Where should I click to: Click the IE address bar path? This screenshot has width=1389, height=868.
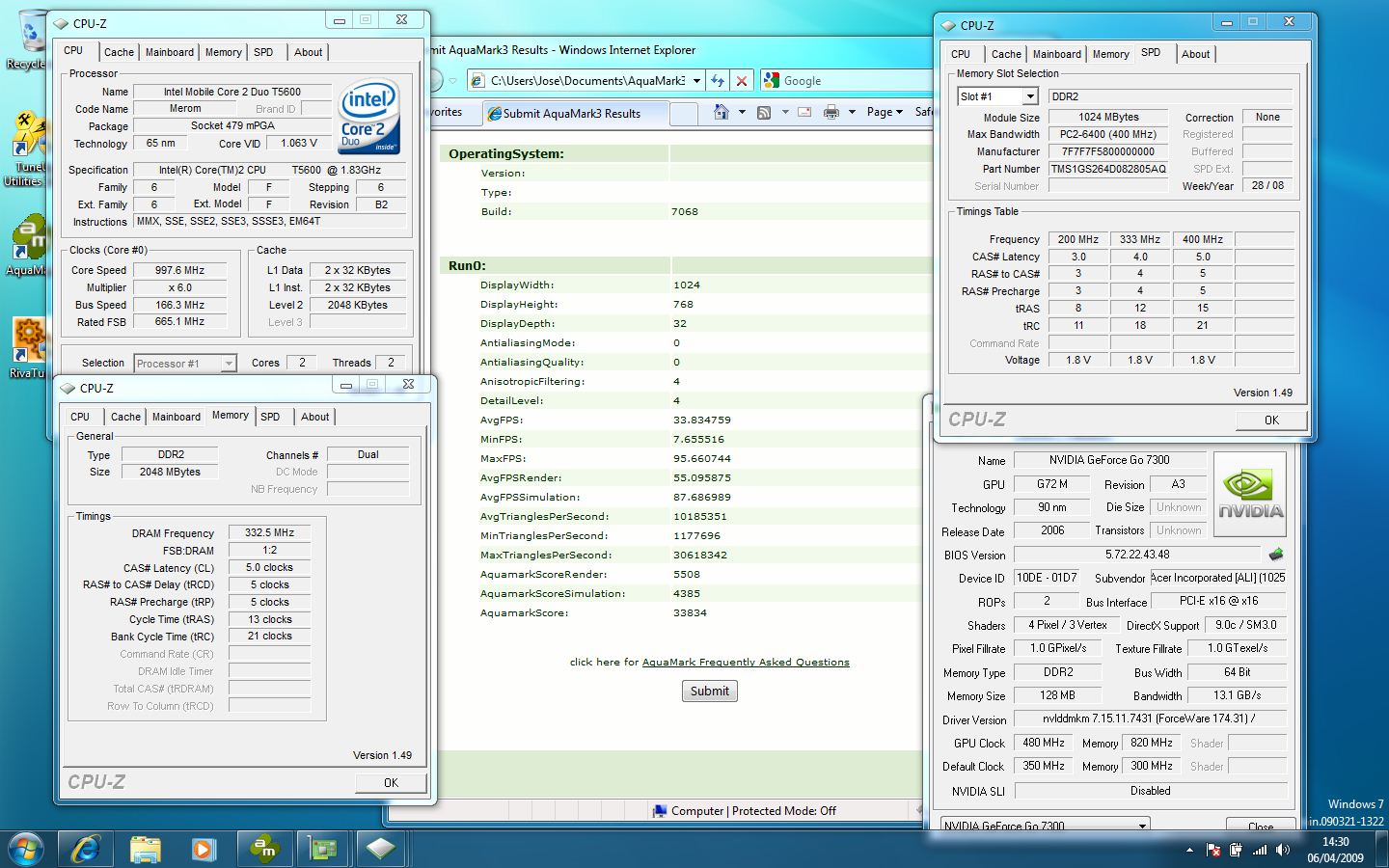click(x=587, y=81)
